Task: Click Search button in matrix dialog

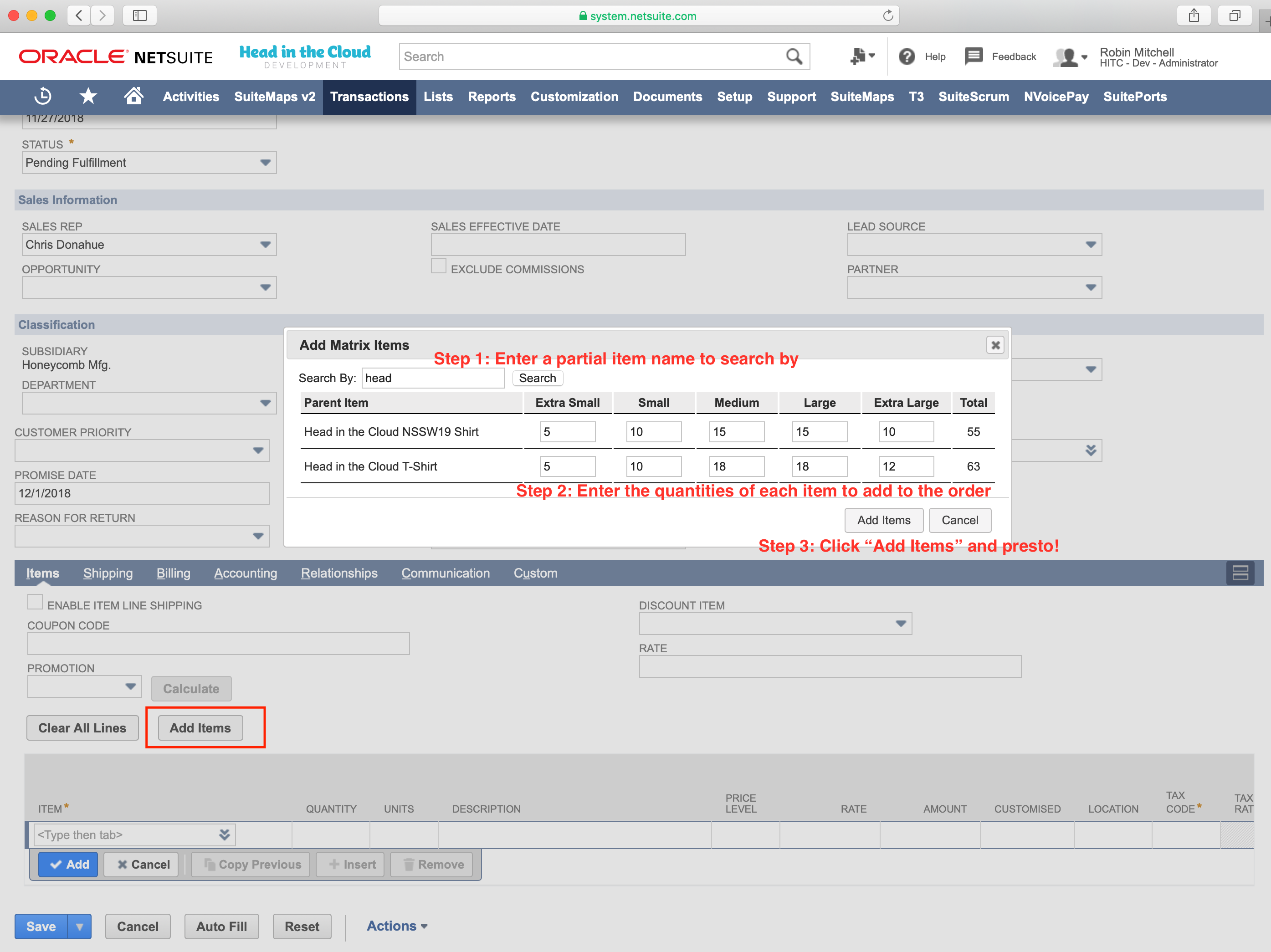Action: (537, 378)
